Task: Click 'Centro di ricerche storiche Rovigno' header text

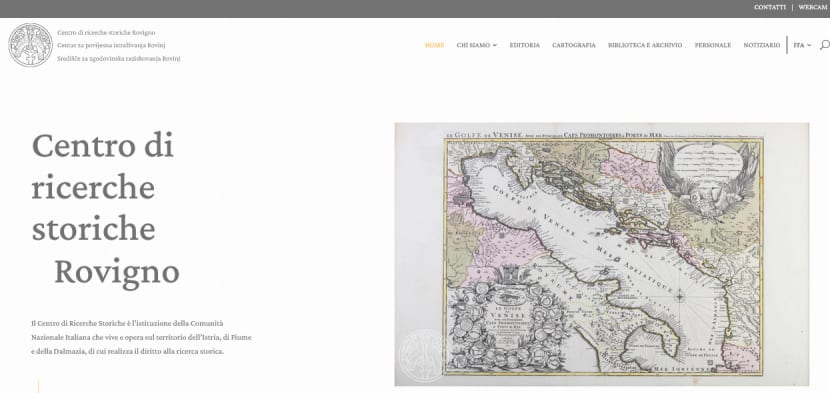Action: point(106,33)
